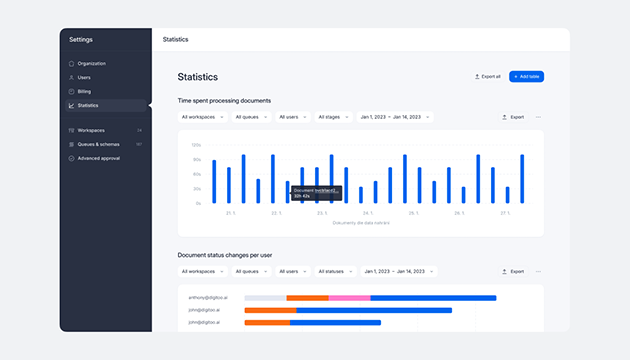630x360 pixels.
Task: Click the 27. 1. axis date label
Action: pyautogui.click(x=505, y=213)
